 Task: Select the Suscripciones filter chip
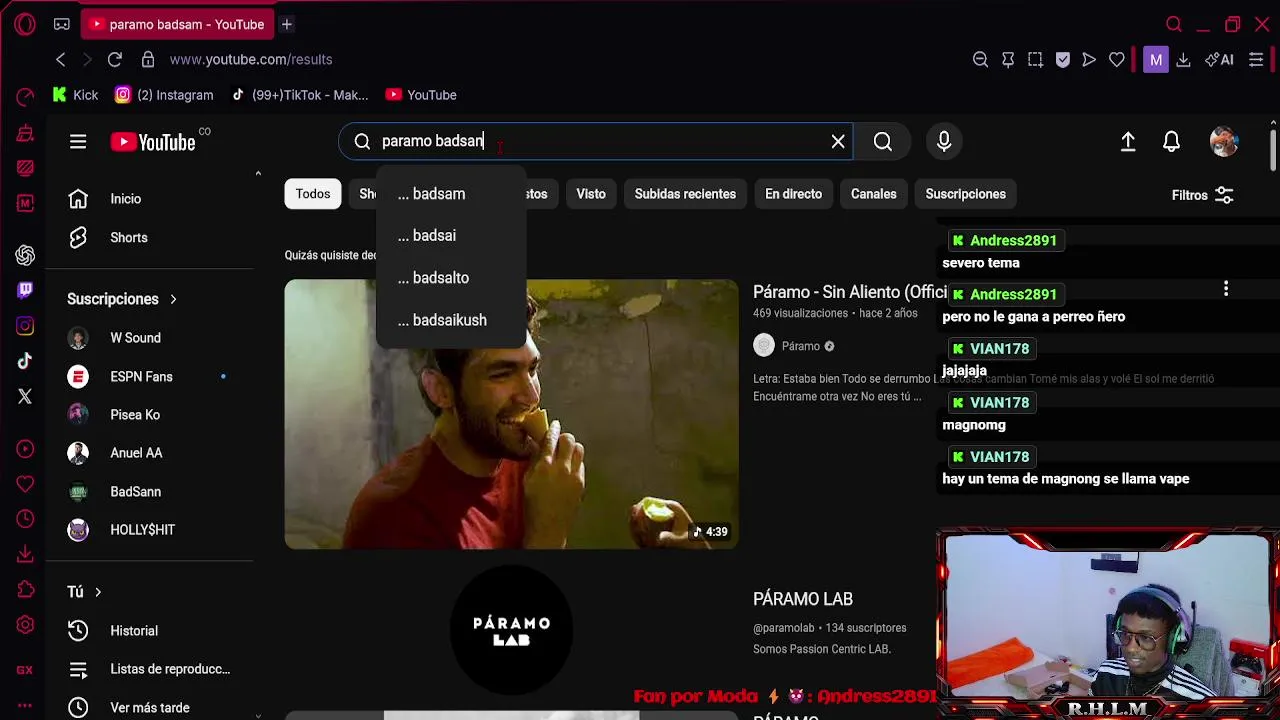(965, 194)
